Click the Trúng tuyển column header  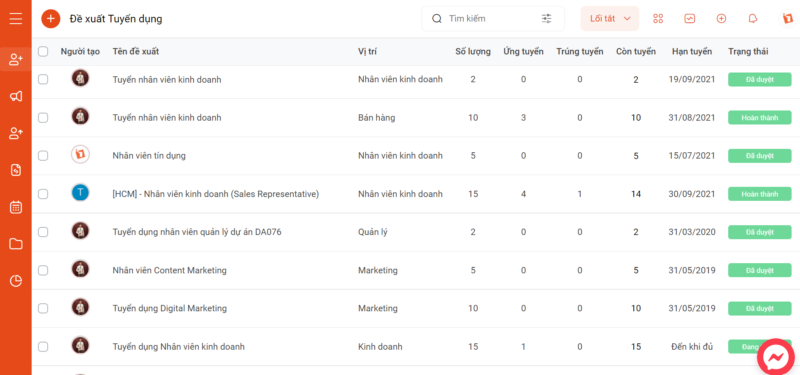pyautogui.click(x=580, y=52)
